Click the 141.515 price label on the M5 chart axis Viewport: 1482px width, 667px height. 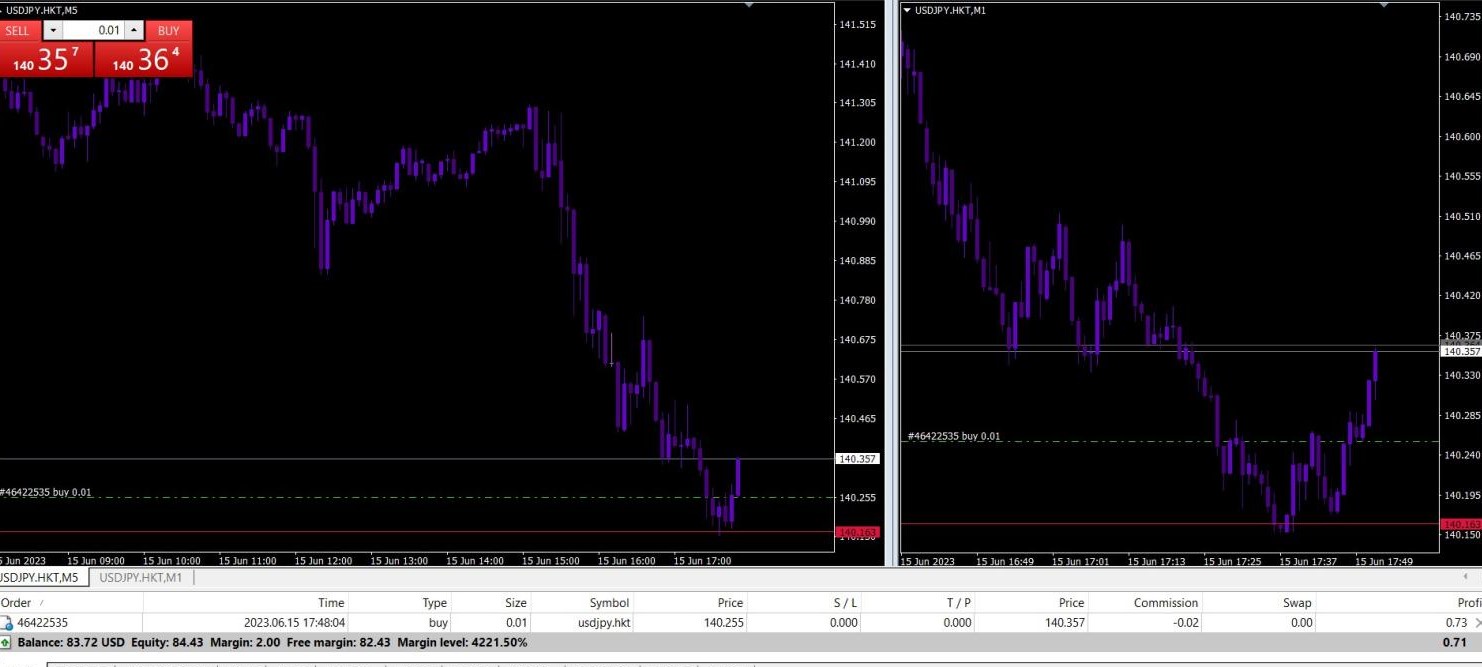pos(858,24)
